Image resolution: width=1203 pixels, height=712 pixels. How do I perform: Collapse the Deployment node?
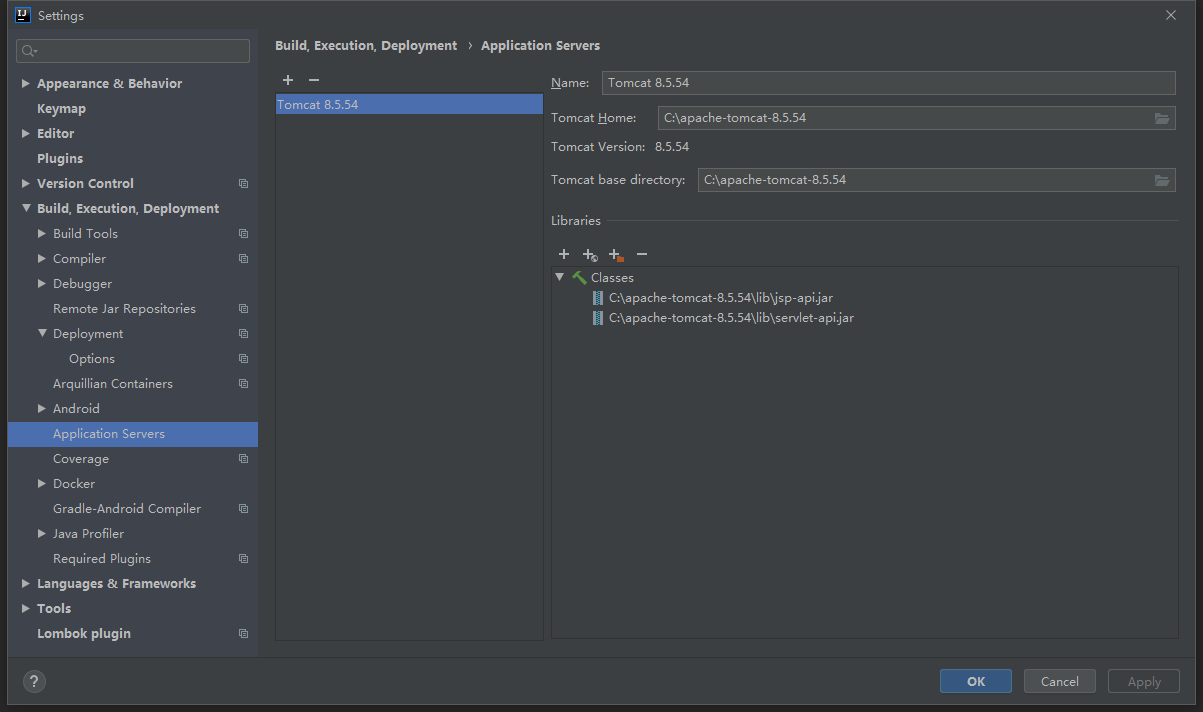[x=42, y=334]
